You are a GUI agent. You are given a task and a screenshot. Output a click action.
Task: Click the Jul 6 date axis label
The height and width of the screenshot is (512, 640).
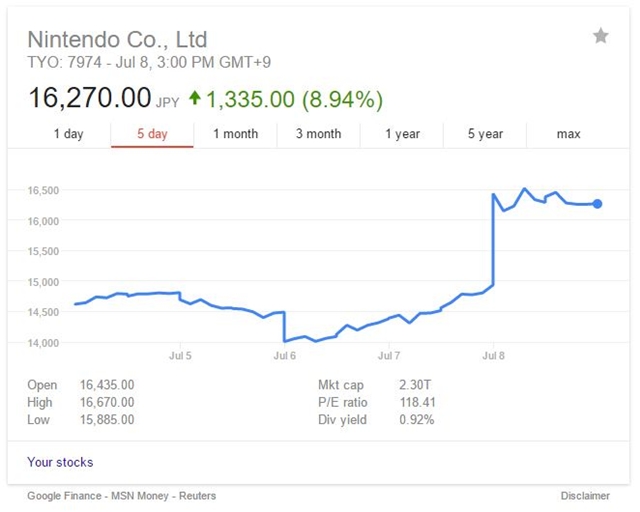pyautogui.click(x=285, y=355)
